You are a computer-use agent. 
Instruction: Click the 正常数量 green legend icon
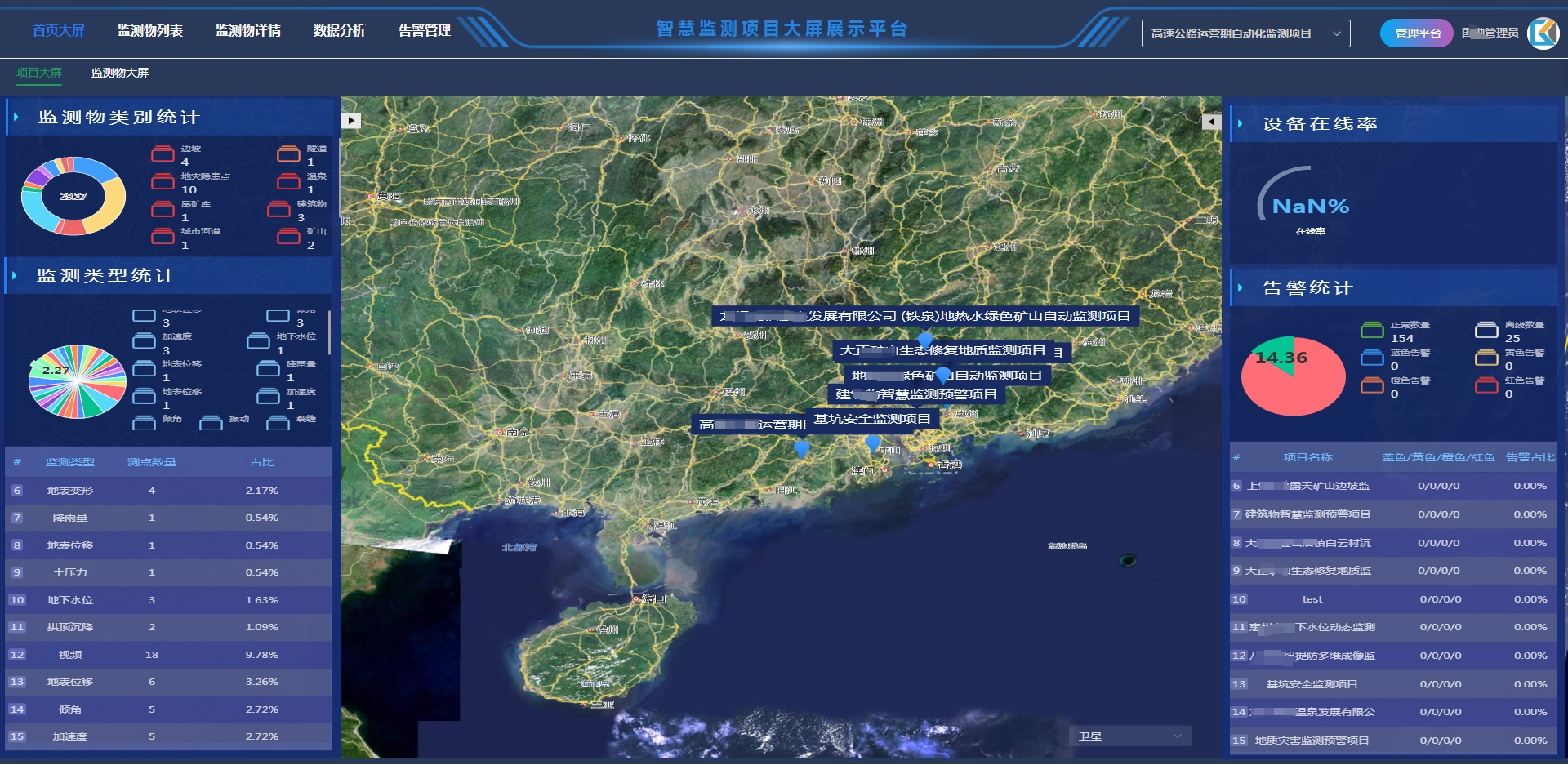1372,330
